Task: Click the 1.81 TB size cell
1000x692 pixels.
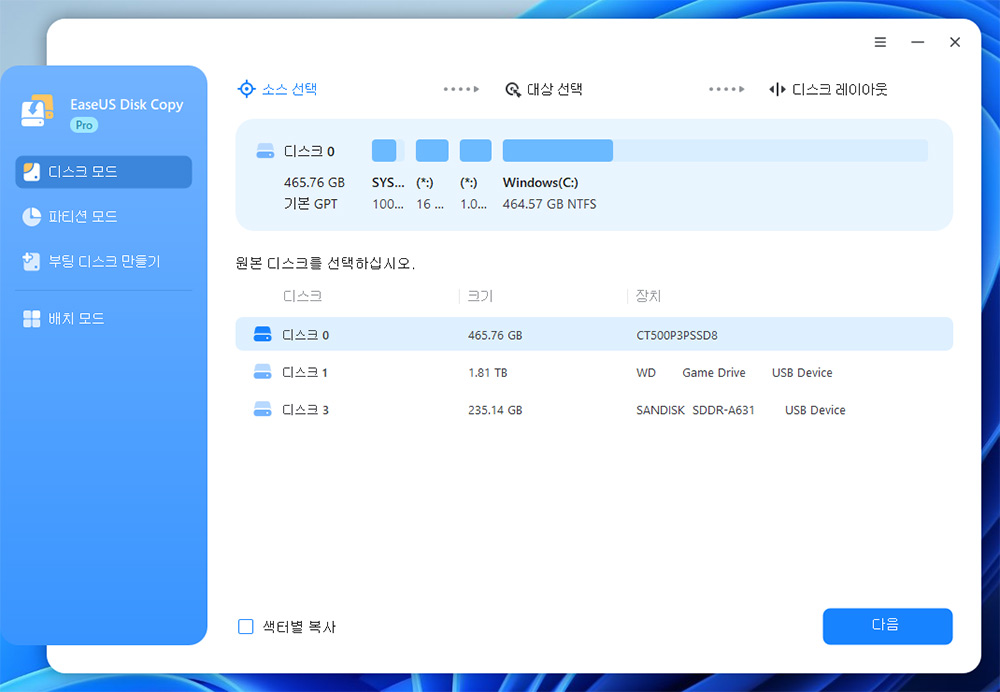Action: [x=488, y=372]
